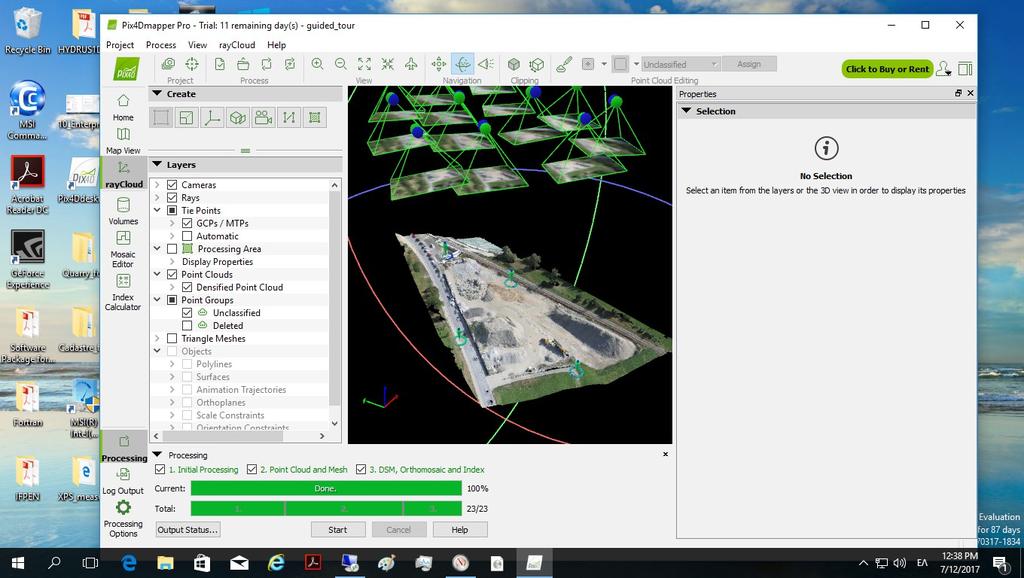Click the Click to Buy or Rent button
Image resolution: width=1024 pixels, height=578 pixels.
tap(887, 69)
